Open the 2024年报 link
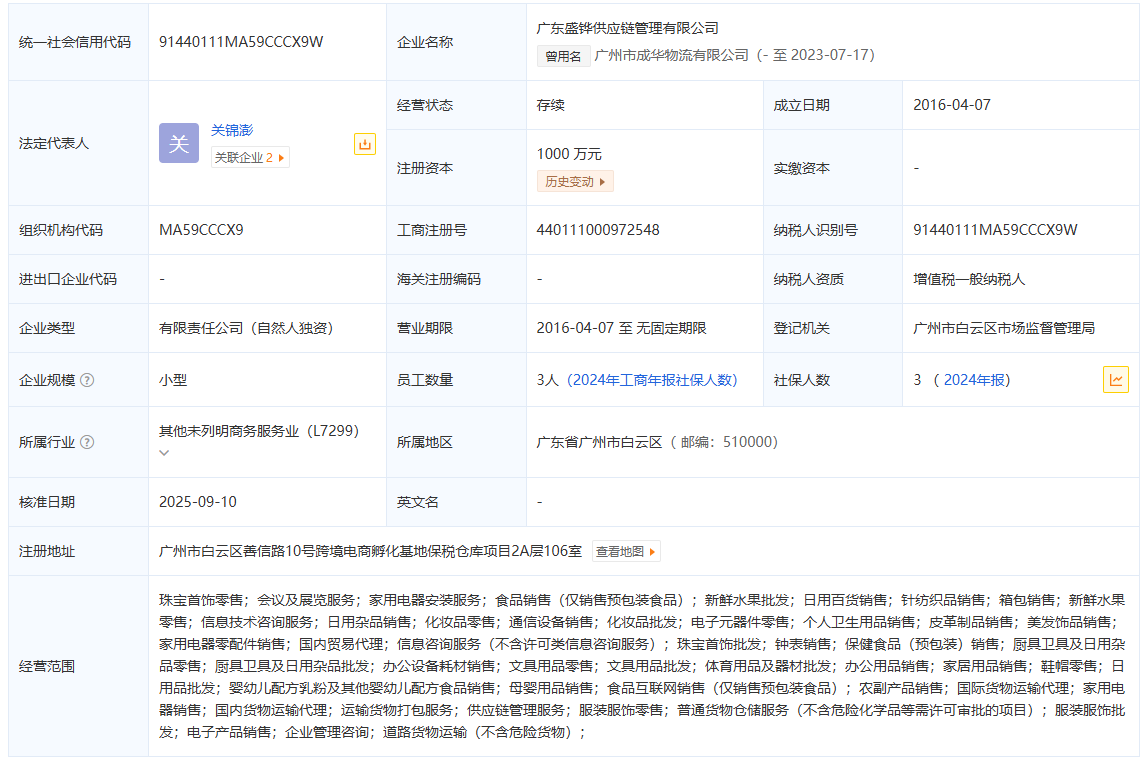The height and width of the screenshot is (764, 1142). (976, 380)
